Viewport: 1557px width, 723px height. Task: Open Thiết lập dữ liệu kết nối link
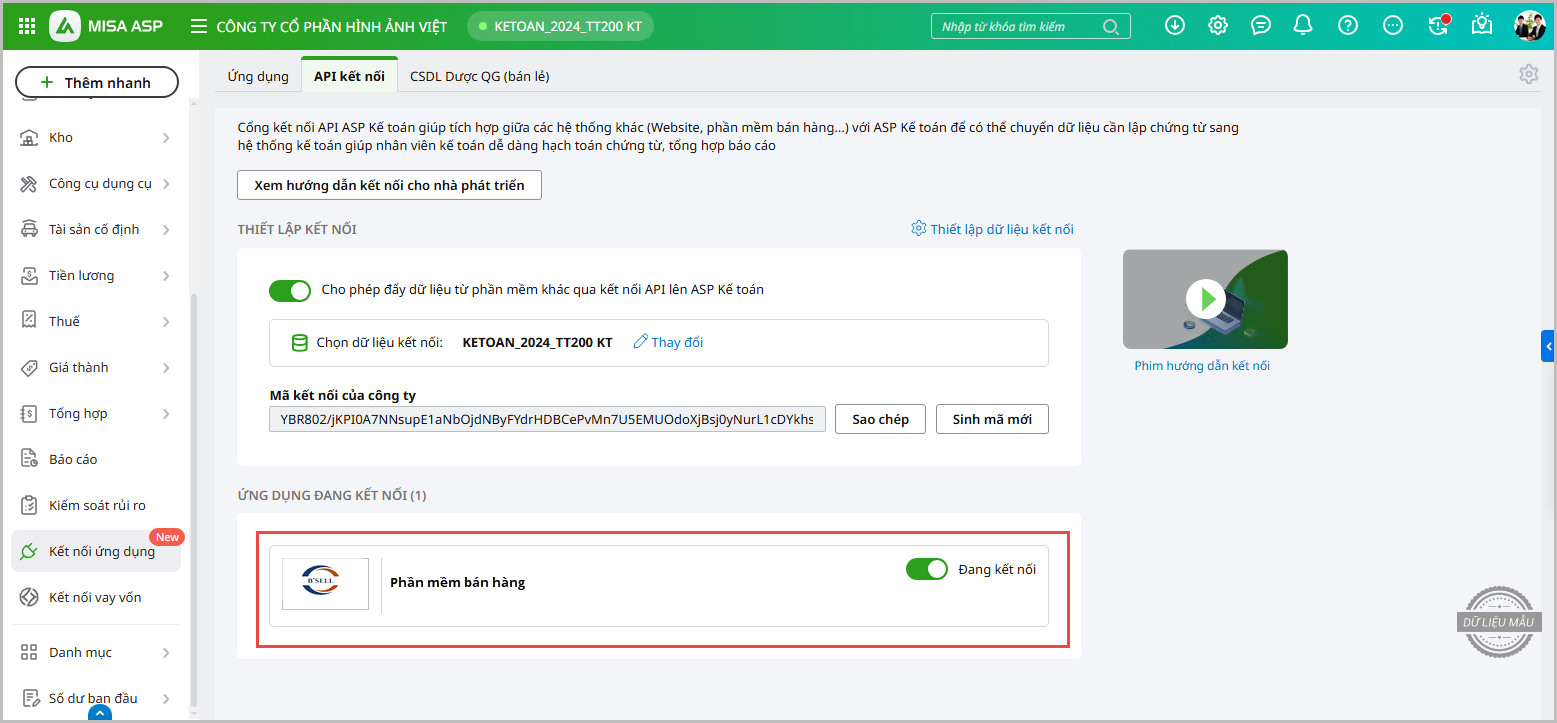(992, 229)
